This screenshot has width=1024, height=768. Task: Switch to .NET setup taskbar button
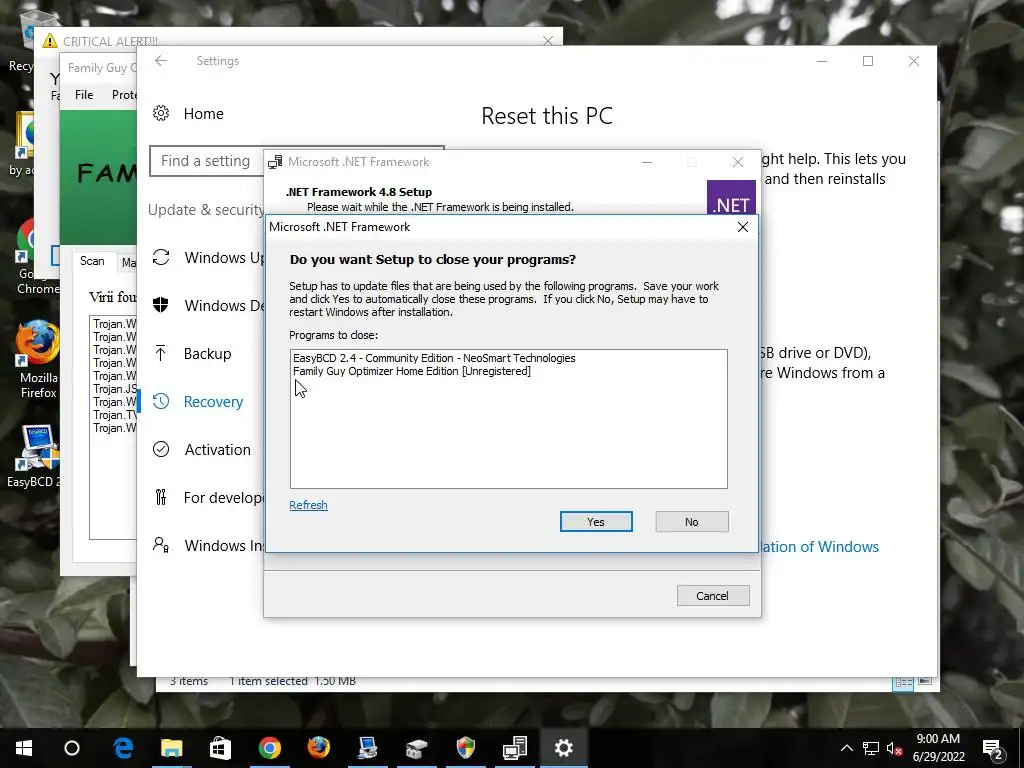point(515,748)
